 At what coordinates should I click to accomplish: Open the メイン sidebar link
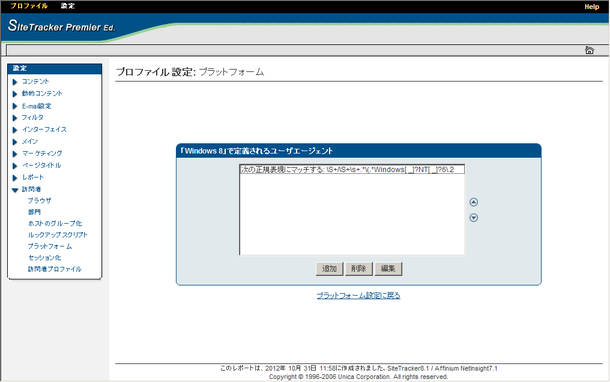point(30,141)
